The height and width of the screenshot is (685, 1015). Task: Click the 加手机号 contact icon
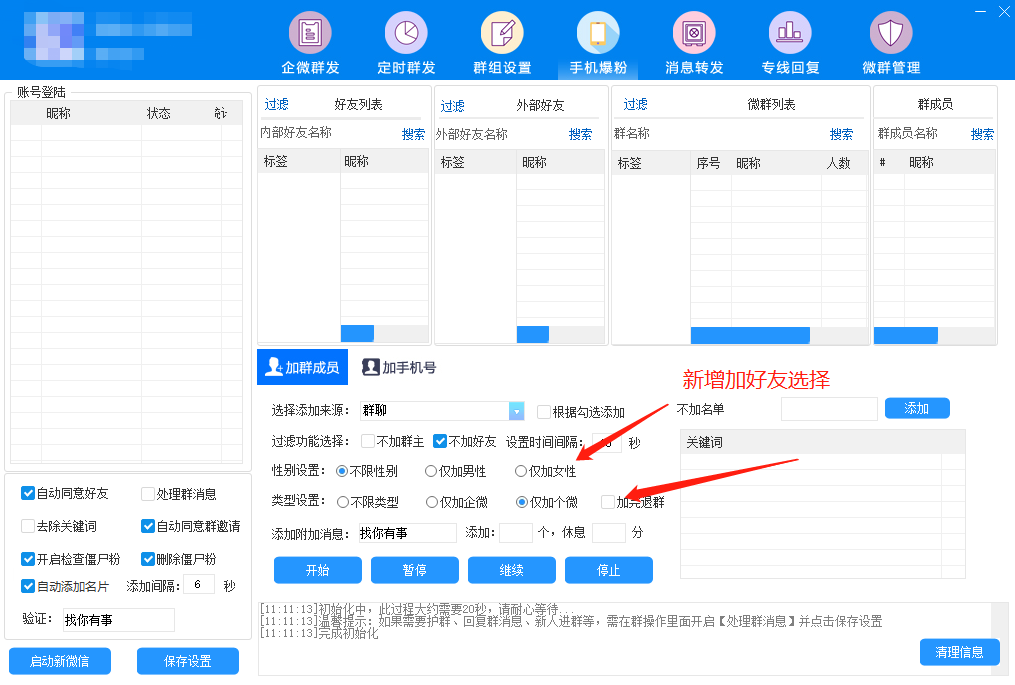tap(371, 367)
